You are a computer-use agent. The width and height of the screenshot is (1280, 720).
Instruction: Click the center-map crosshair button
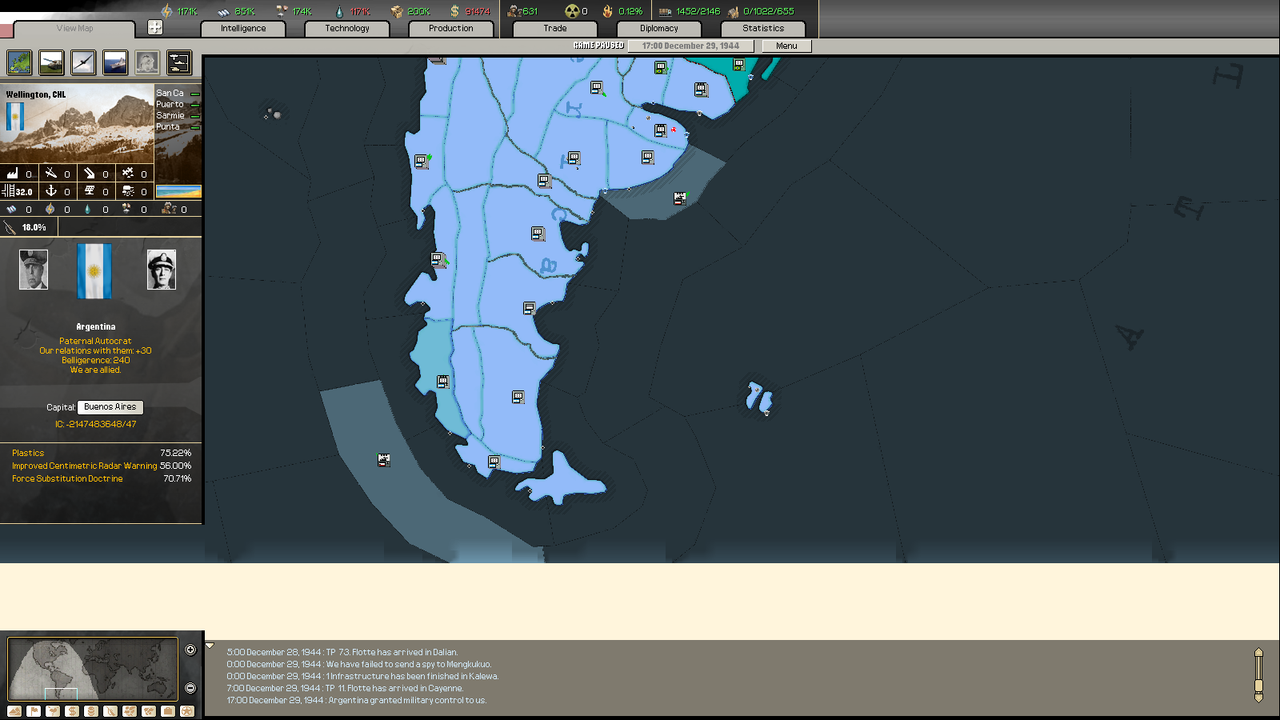(155, 28)
